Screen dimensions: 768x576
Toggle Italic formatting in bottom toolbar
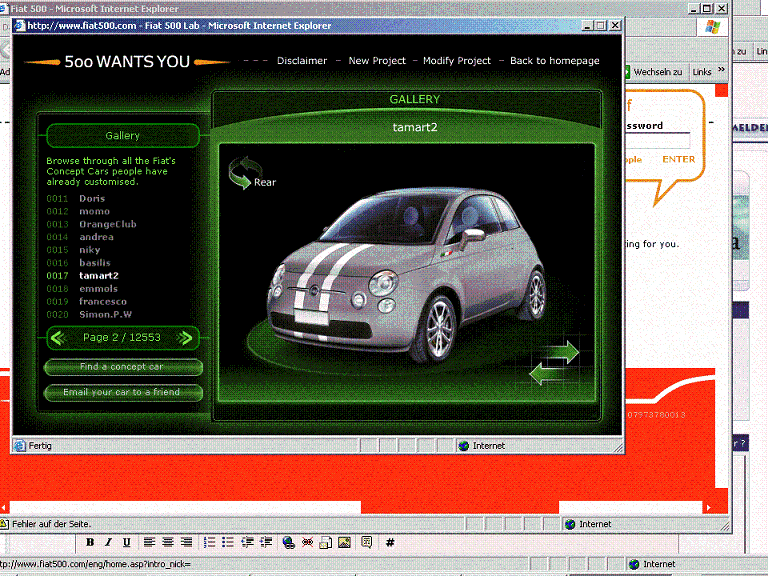(108, 542)
